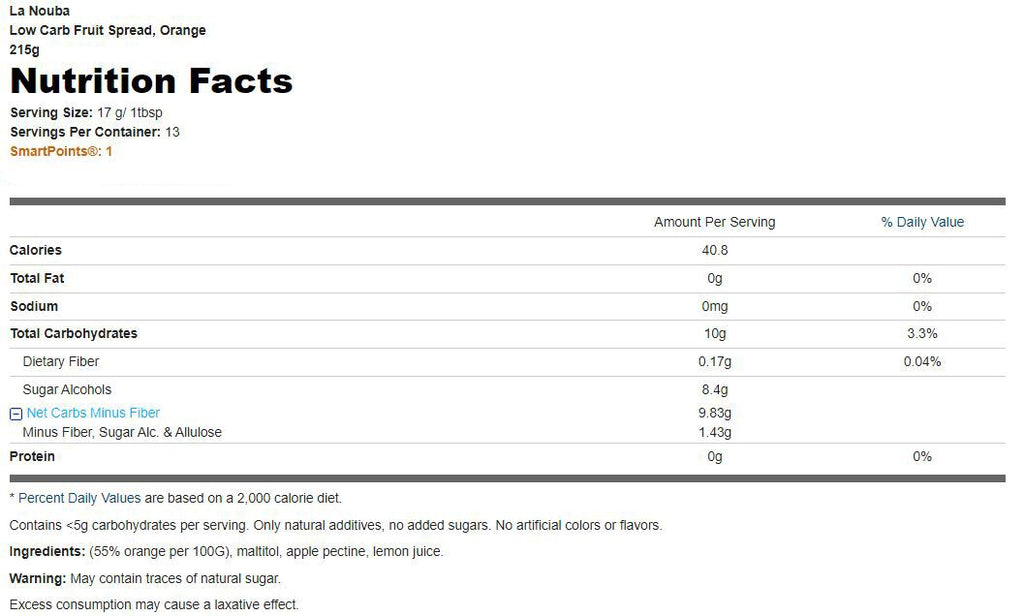Click the Protein row label

(32, 456)
